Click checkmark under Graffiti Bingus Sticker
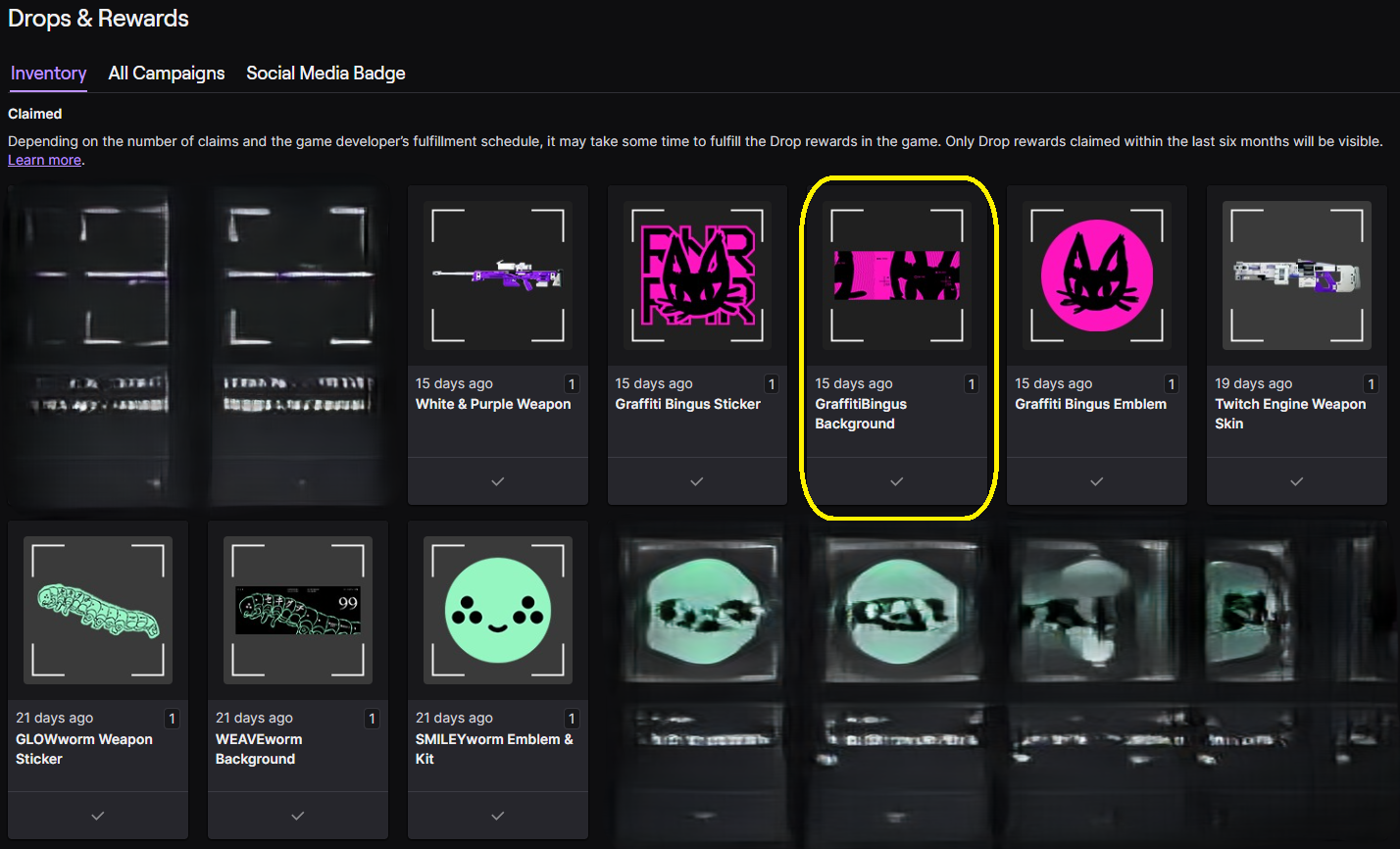The width and height of the screenshot is (1400, 849). 697,481
